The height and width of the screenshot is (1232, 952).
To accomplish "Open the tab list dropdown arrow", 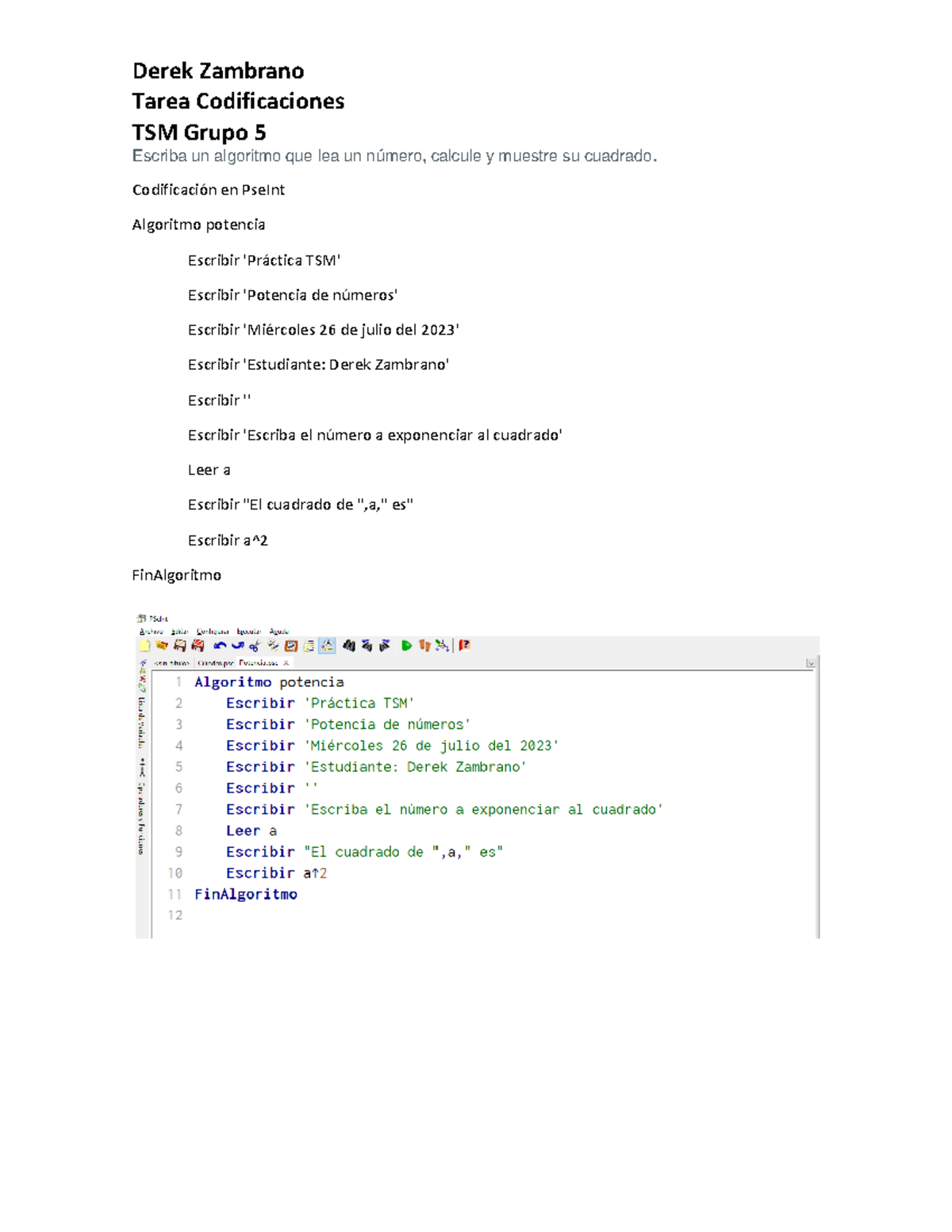I will click(809, 661).
